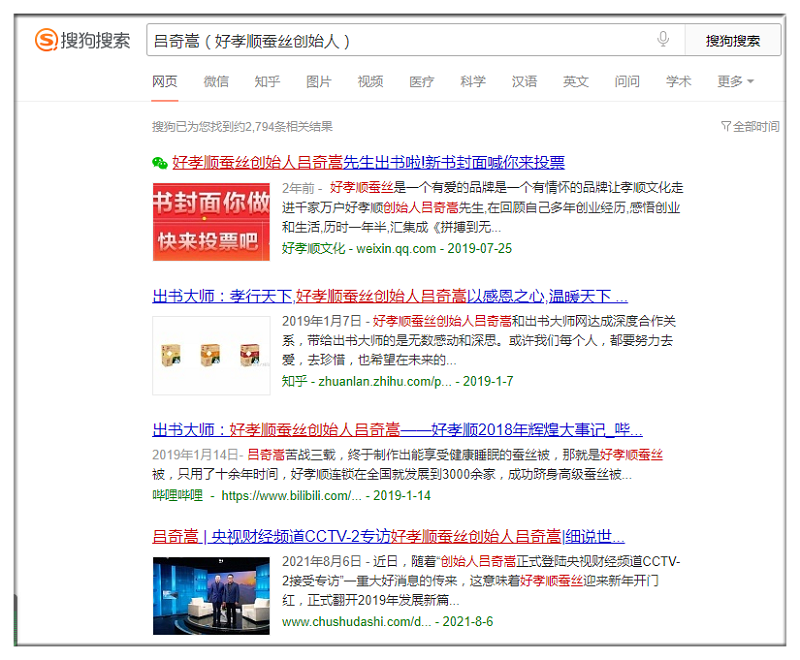This screenshot has width=800, height=660.
Task: Click the CCTV interview studio thumbnail
Action: [x=211, y=595]
